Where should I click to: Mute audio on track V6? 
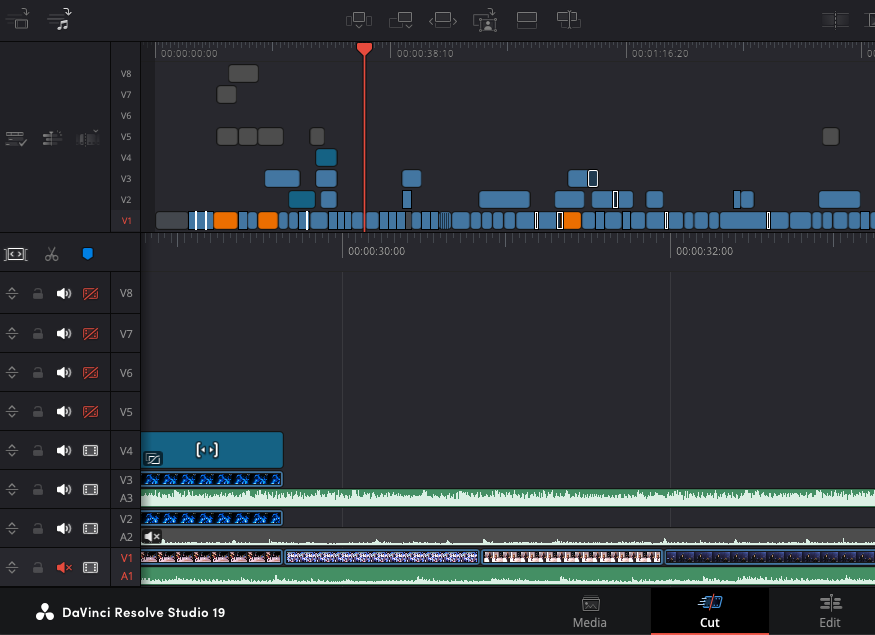[x=64, y=373]
